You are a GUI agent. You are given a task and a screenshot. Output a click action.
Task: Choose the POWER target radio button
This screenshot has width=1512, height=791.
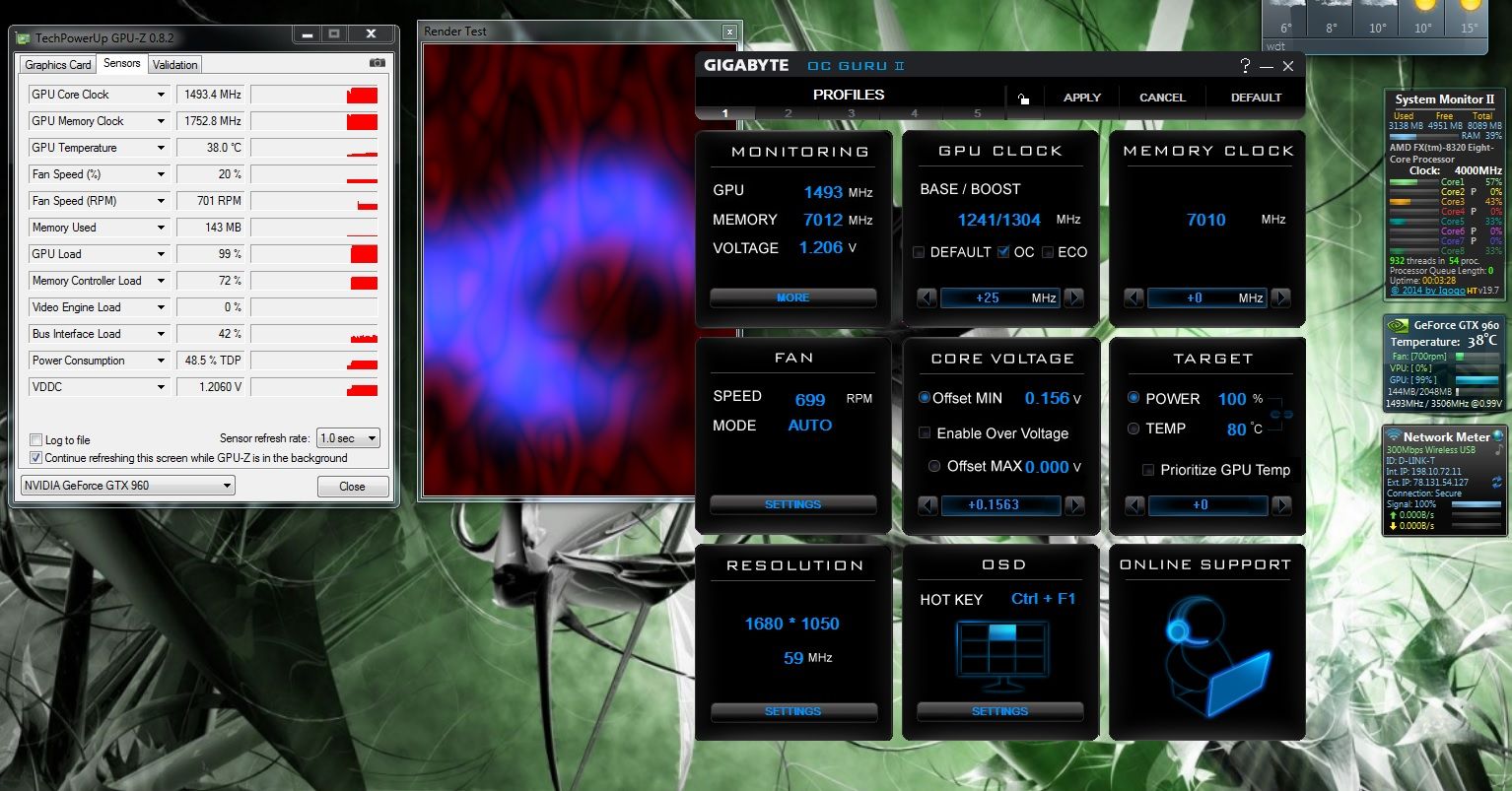point(1134,398)
